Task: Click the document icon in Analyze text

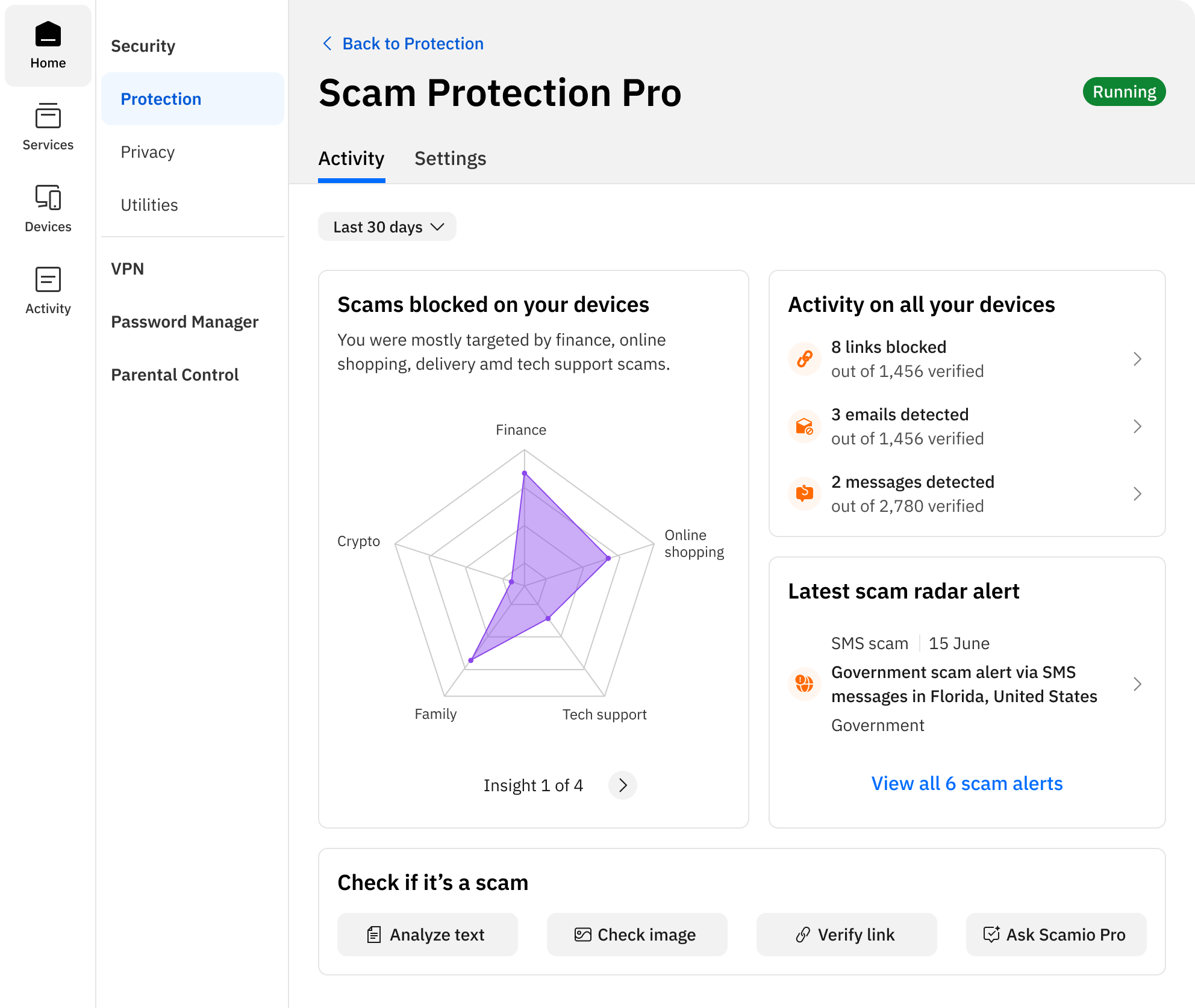Action: pos(374,935)
